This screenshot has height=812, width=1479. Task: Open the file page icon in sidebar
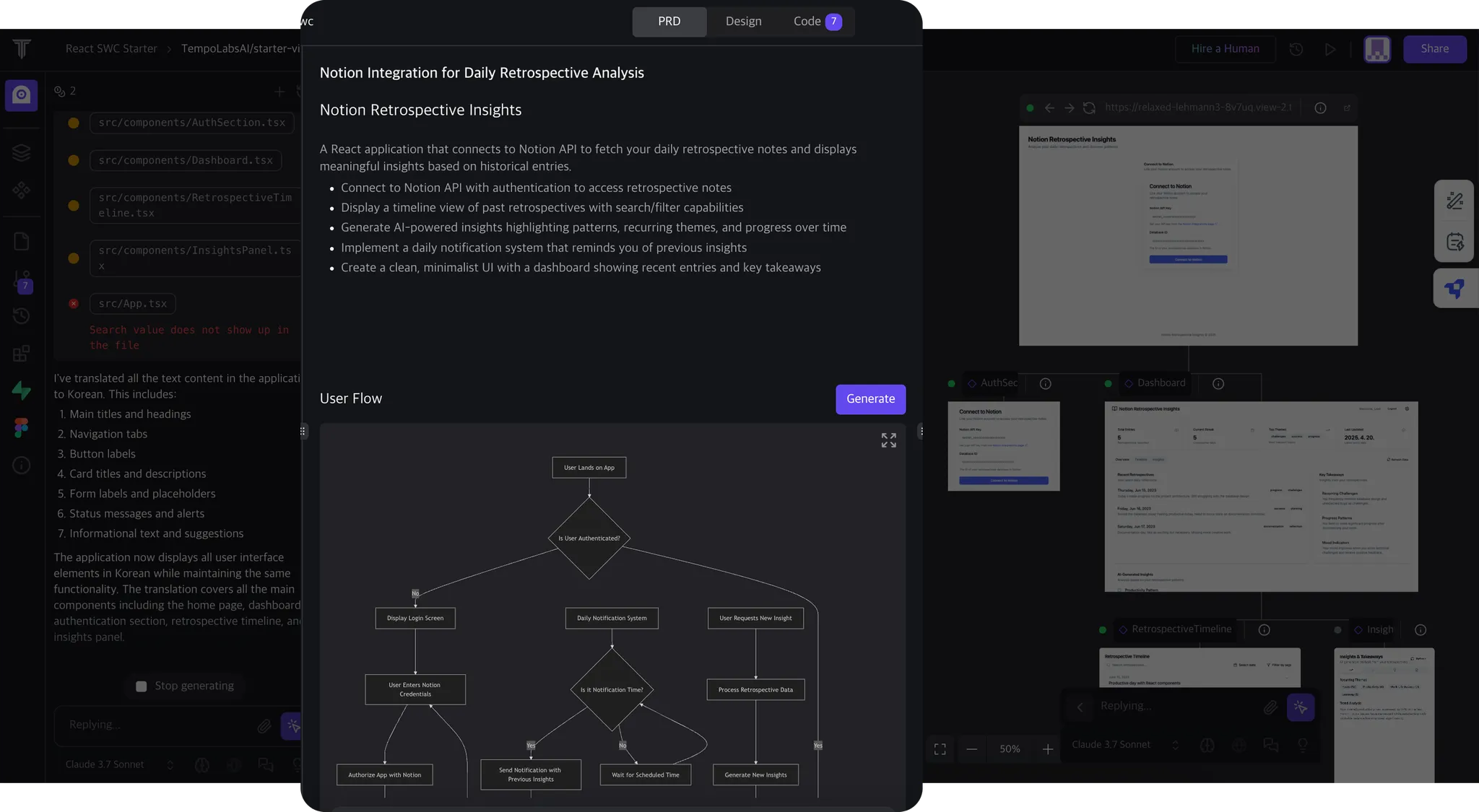click(22, 241)
